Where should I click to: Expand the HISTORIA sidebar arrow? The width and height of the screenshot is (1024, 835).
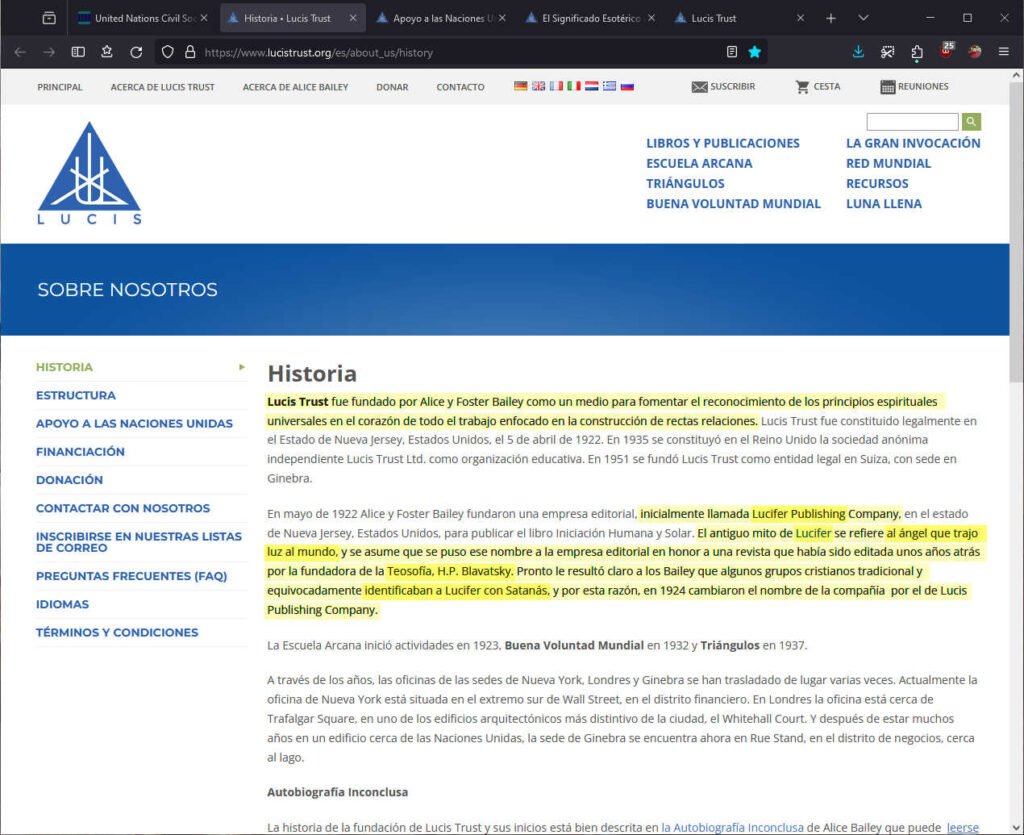[x=241, y=367]
